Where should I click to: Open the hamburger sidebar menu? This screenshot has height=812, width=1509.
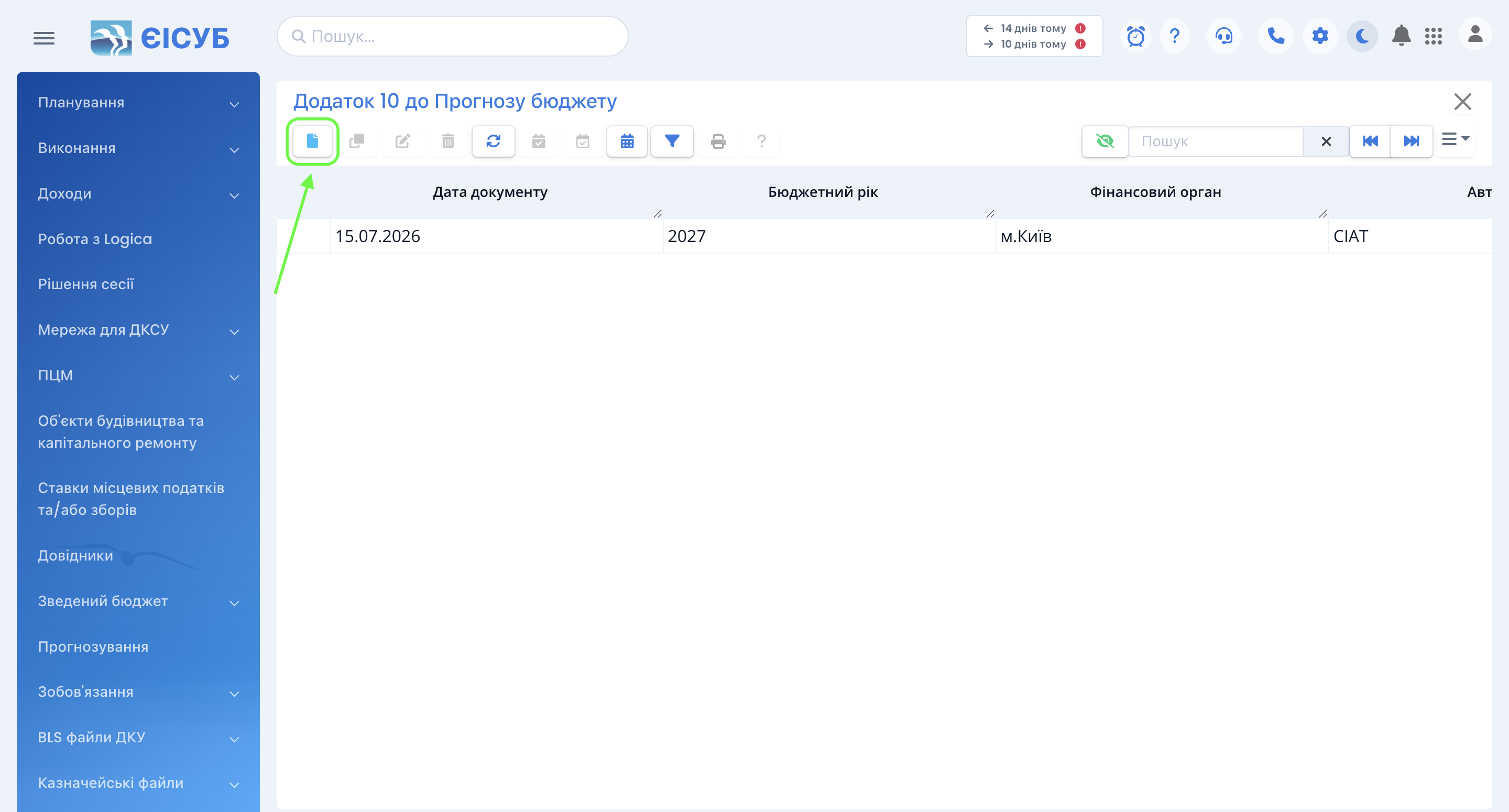[x=44, y=38]
